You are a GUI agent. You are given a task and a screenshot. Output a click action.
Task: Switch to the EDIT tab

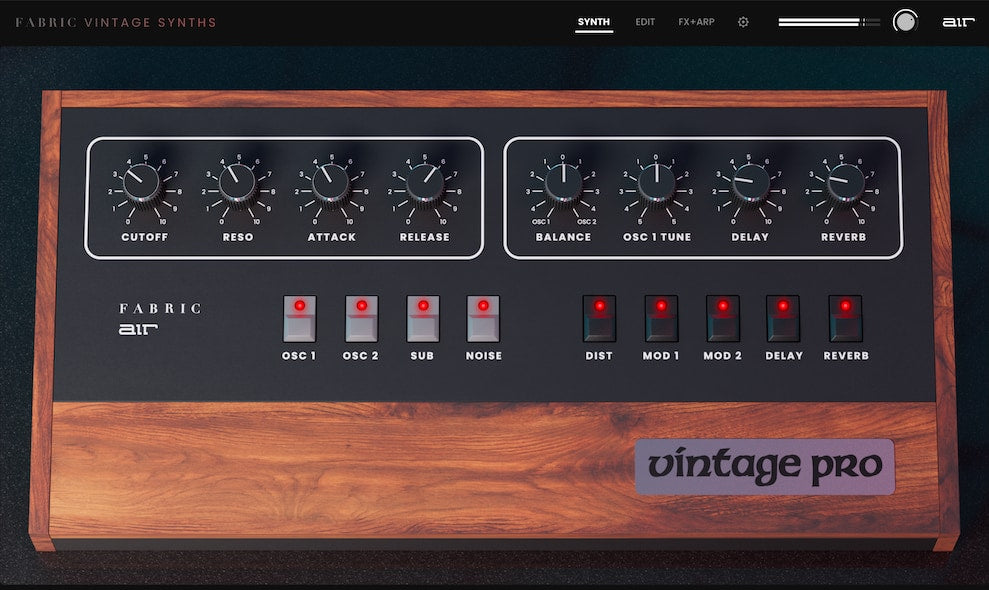[x=644, y=21]
